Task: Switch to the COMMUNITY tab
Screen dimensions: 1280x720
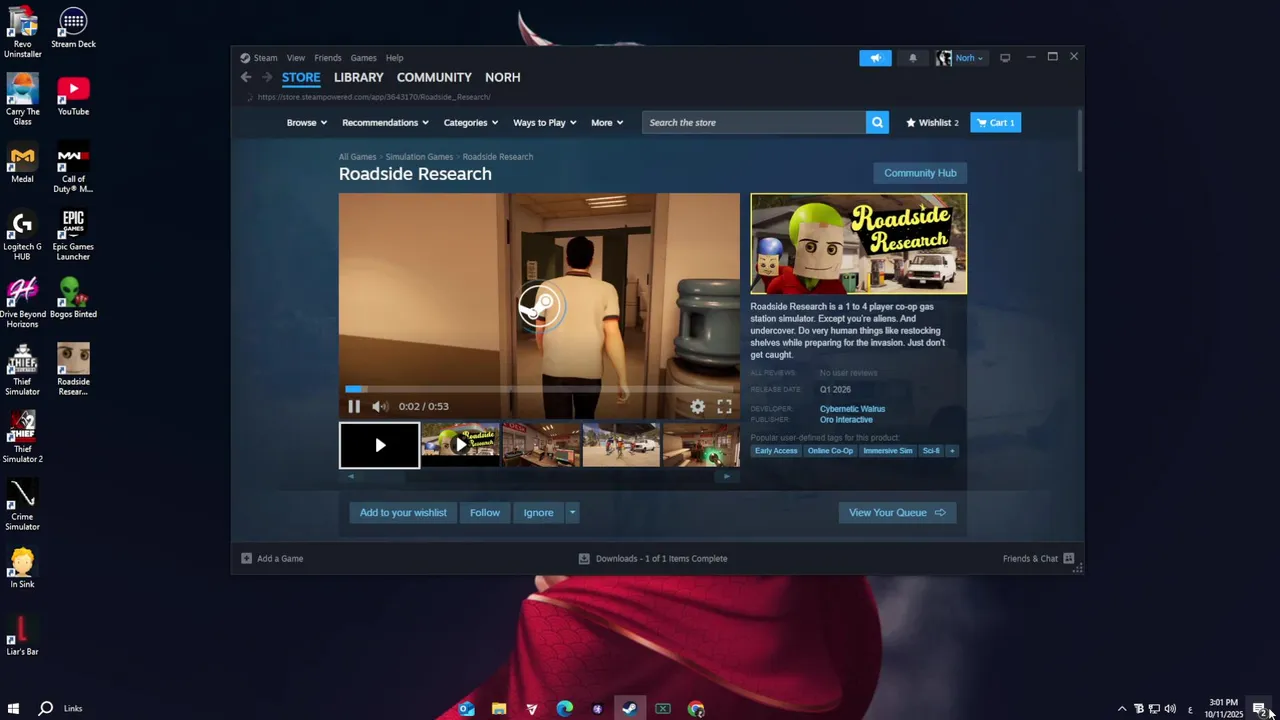Action: 434,77
